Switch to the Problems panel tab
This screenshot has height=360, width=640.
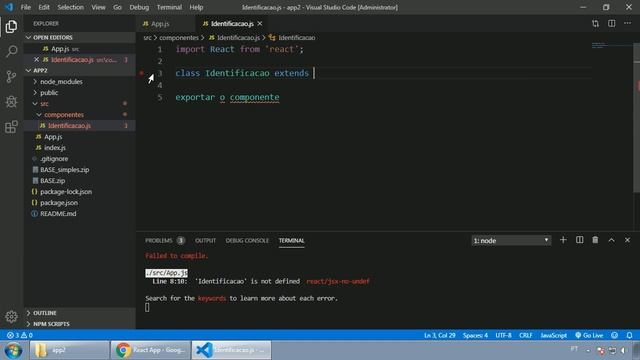tap(164, 240)
